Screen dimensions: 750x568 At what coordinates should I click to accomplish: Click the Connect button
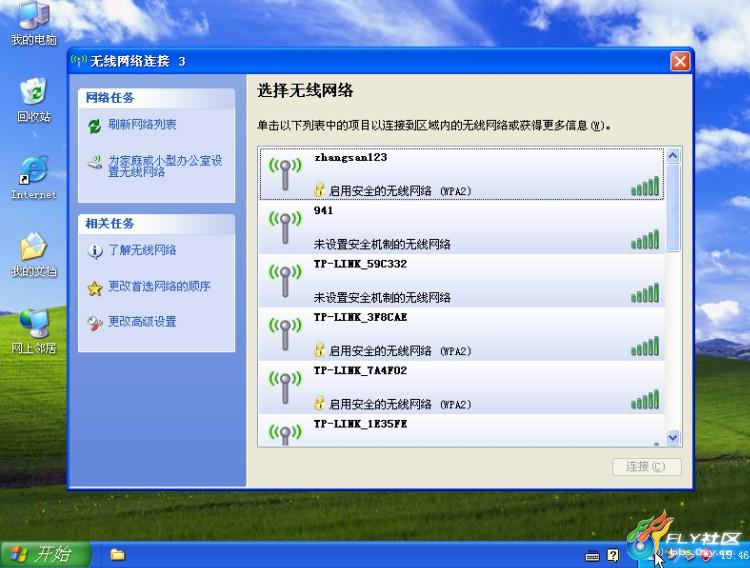click(x=647, y=467)
